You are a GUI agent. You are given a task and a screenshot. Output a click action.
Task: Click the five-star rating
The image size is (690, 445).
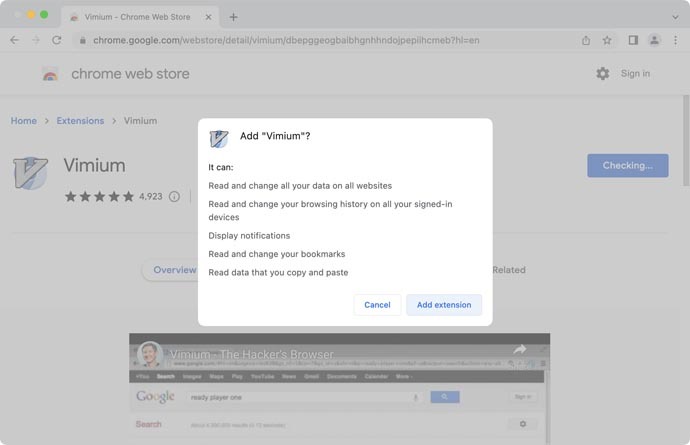click(99, 196)
